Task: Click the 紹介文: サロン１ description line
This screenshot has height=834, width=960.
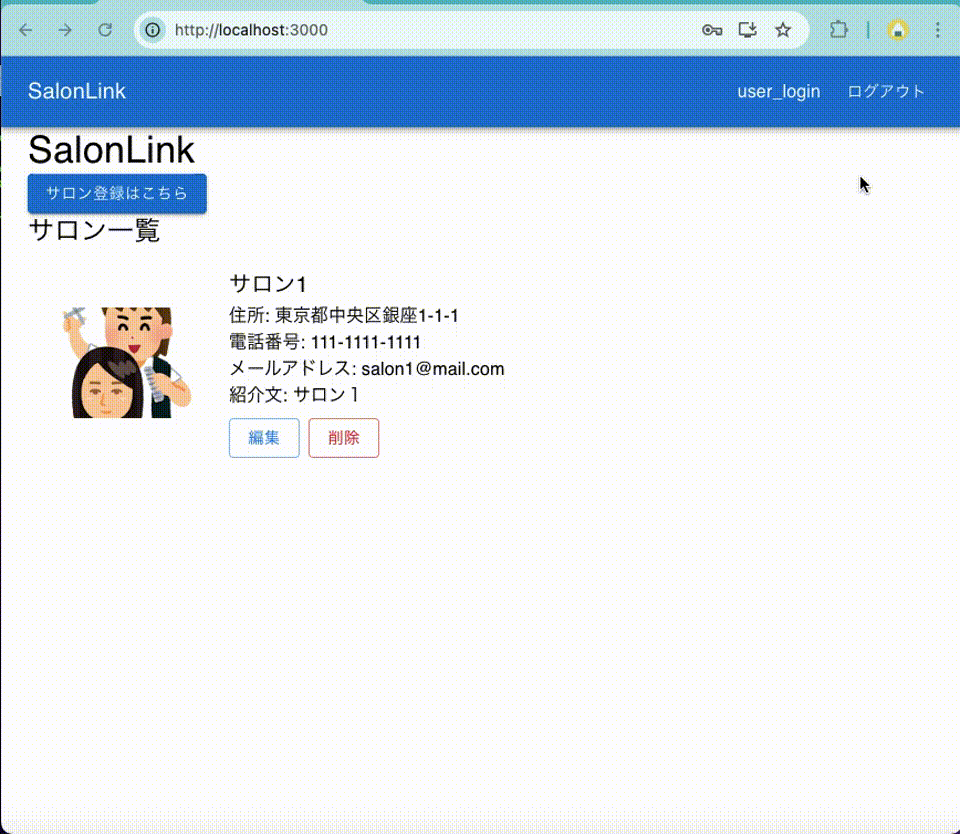Action: [x=294, y=395]
